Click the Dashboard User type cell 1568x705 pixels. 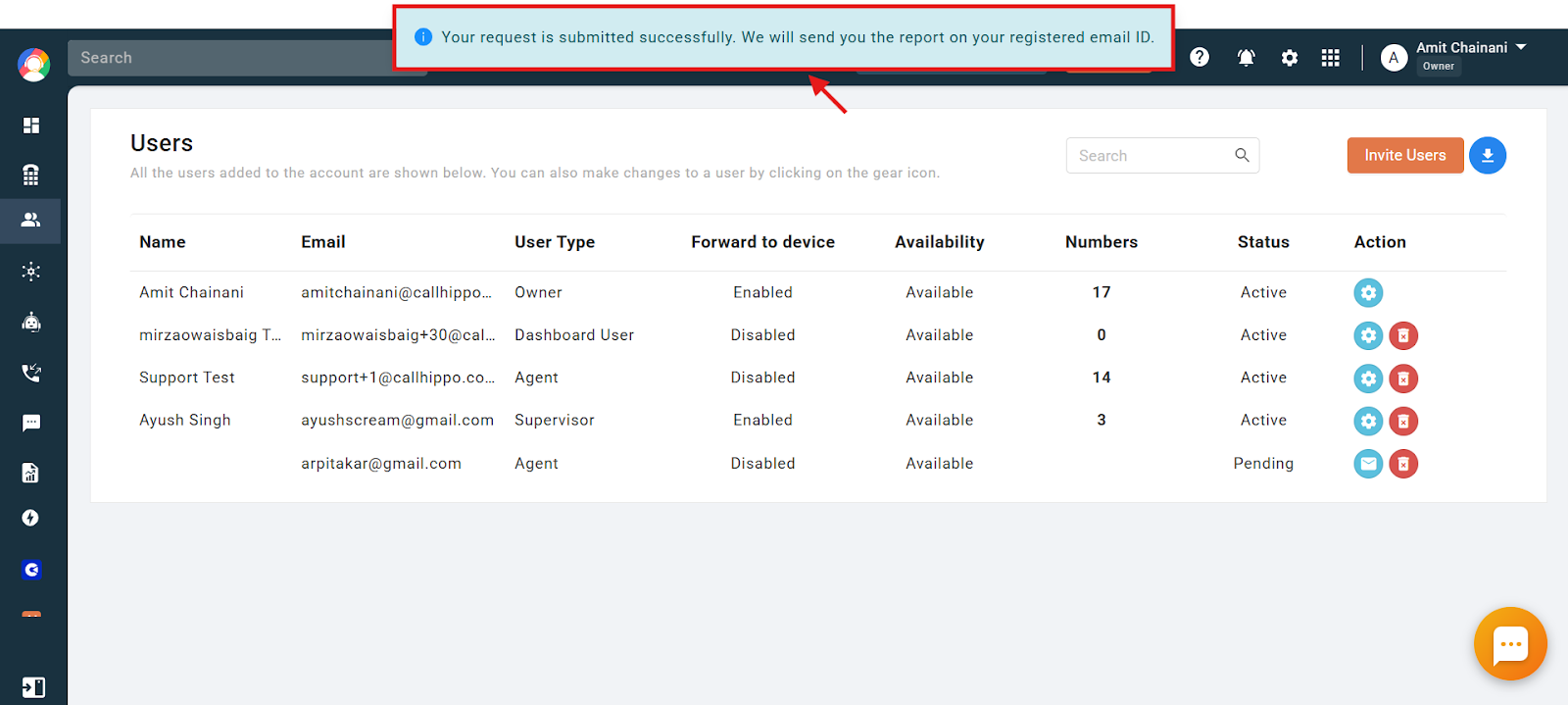574,334
